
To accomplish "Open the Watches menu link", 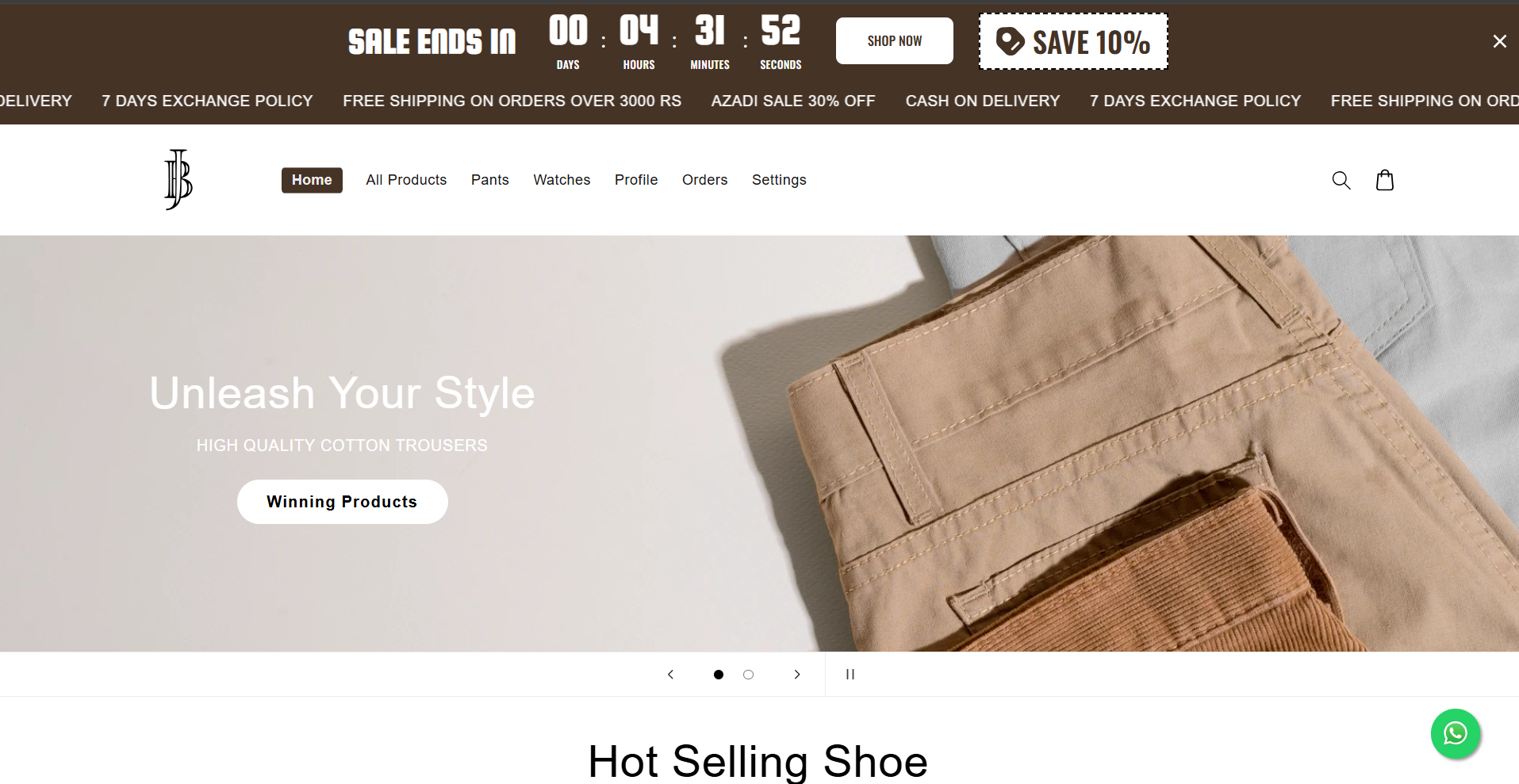I will [x=562, y=180].
